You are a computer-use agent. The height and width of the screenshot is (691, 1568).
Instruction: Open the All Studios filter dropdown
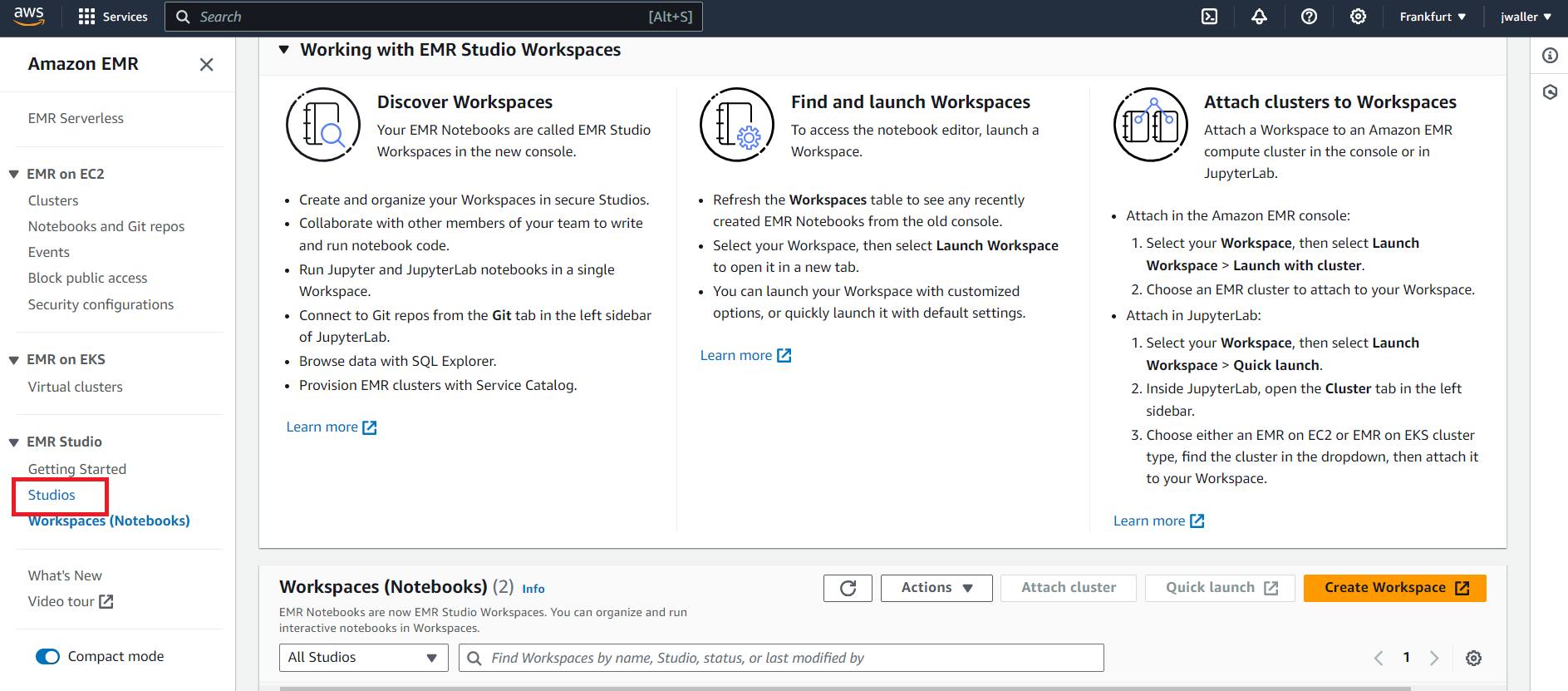click(364, 658)
